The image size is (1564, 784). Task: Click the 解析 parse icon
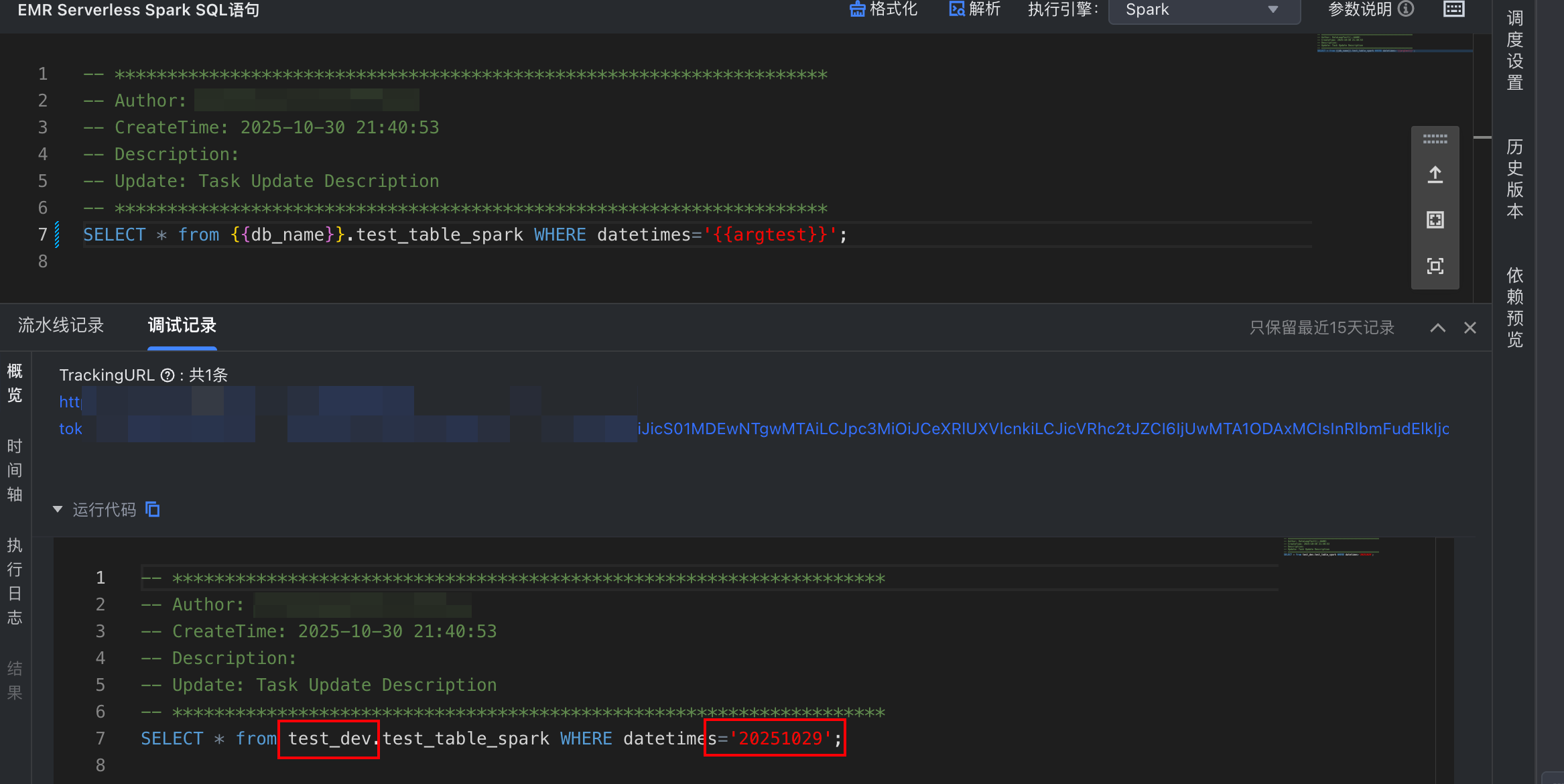(956, 9)
